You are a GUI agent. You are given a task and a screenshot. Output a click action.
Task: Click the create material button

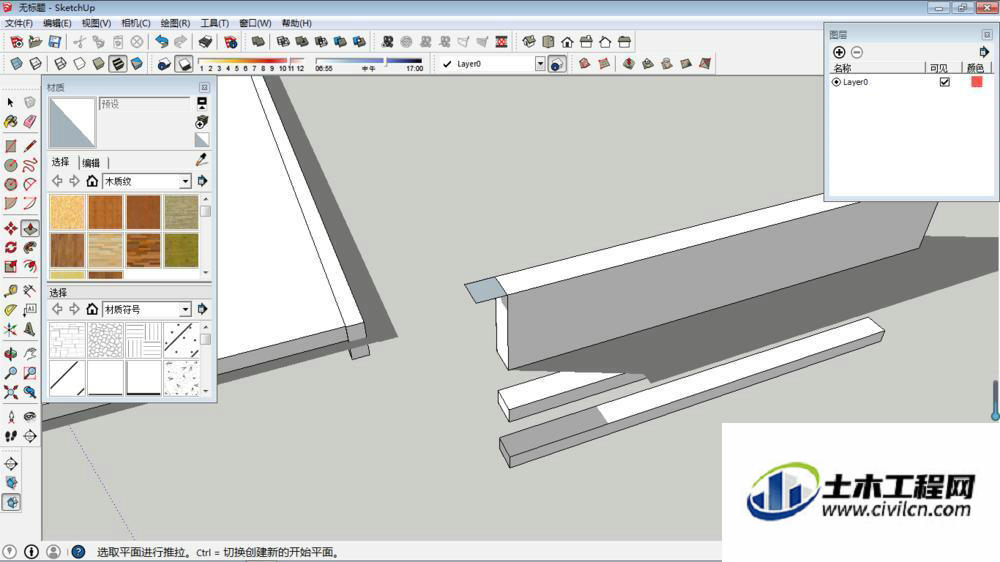click(202, 121)
